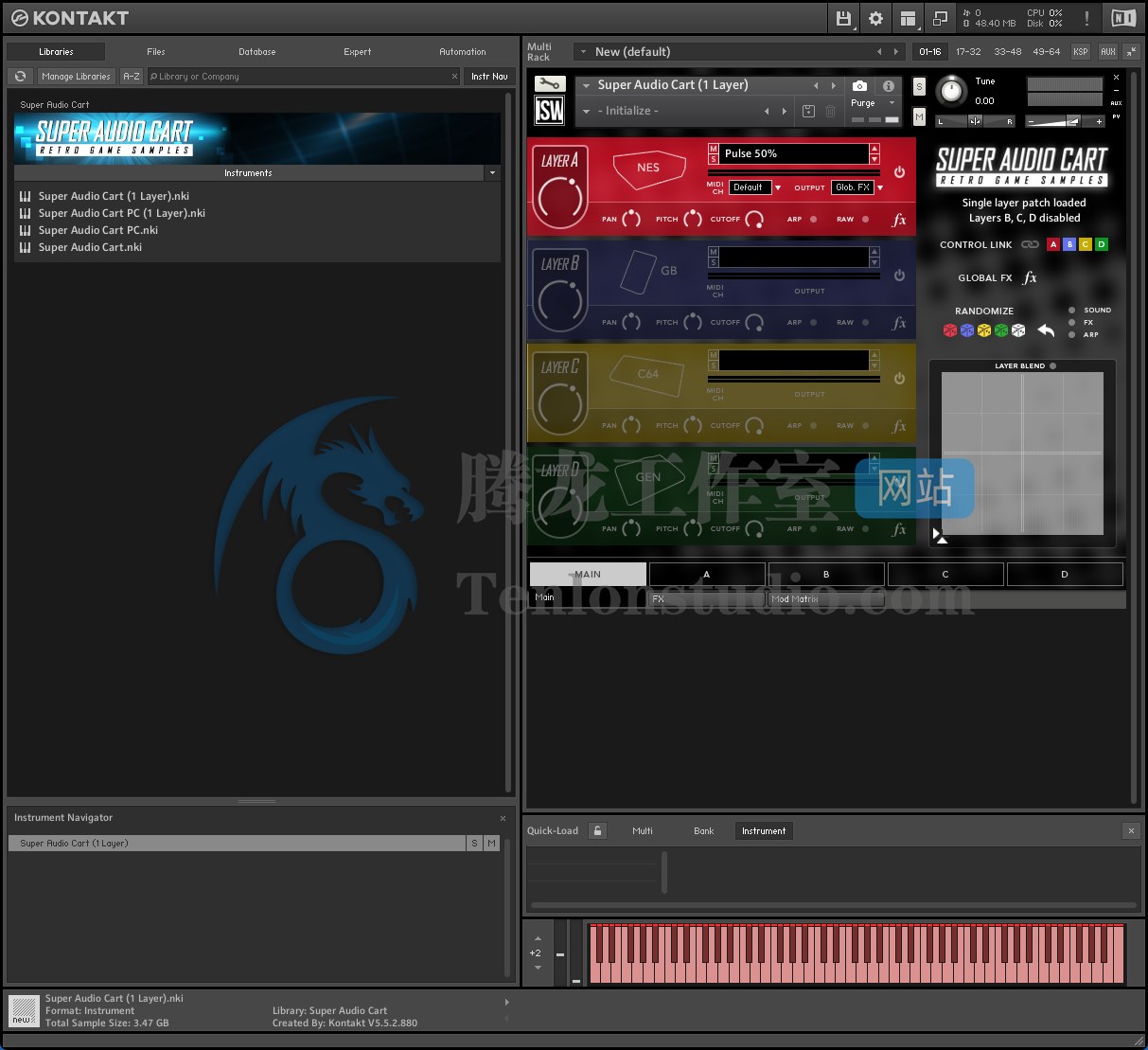Open Layer A output Glob. FX dropdown
The width and height of the screenshot is (1148, 1050).
[858, 187]
